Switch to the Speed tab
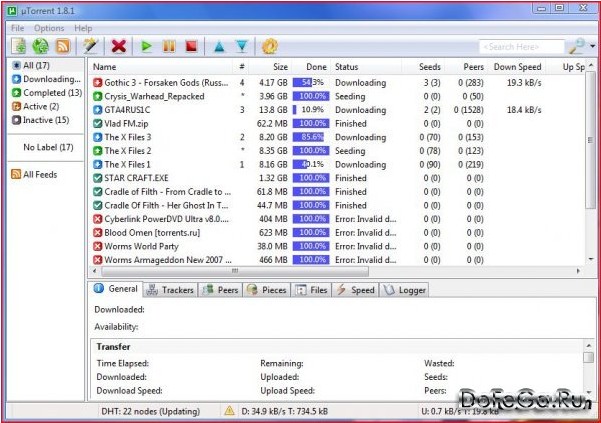601x423 pixels. click(355, 290)
